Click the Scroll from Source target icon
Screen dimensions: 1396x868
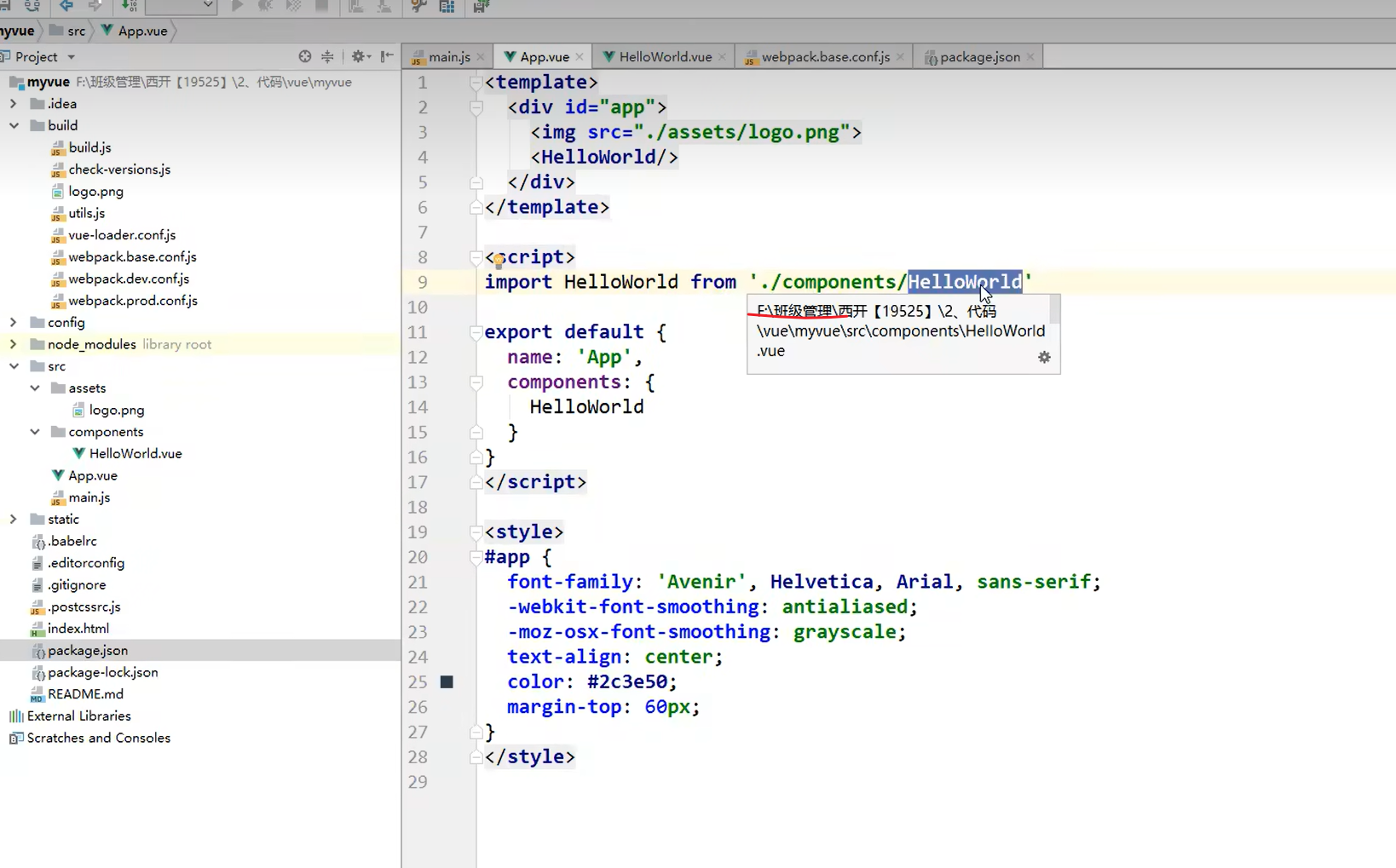pos(305,56)
